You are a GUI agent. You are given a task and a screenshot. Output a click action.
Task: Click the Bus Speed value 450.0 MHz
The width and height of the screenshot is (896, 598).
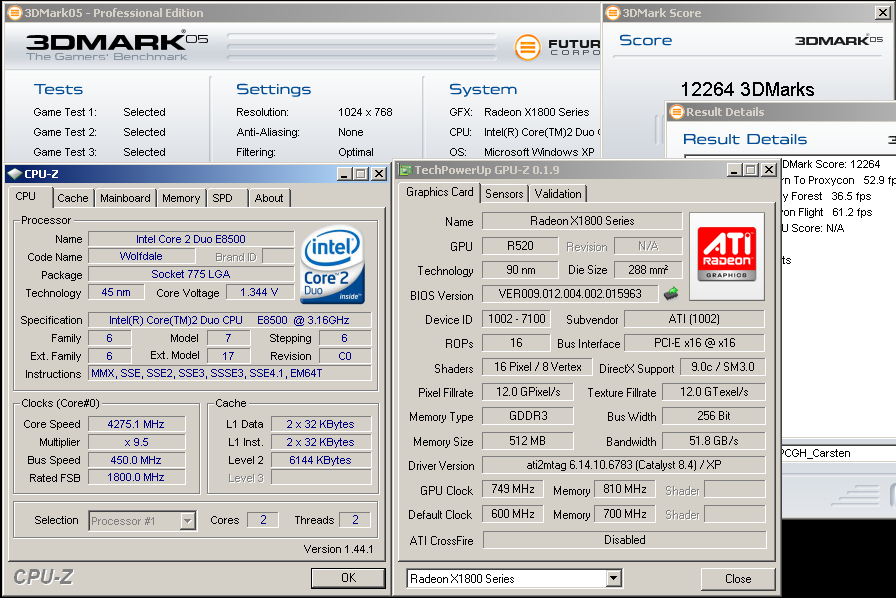pos(137,460)
